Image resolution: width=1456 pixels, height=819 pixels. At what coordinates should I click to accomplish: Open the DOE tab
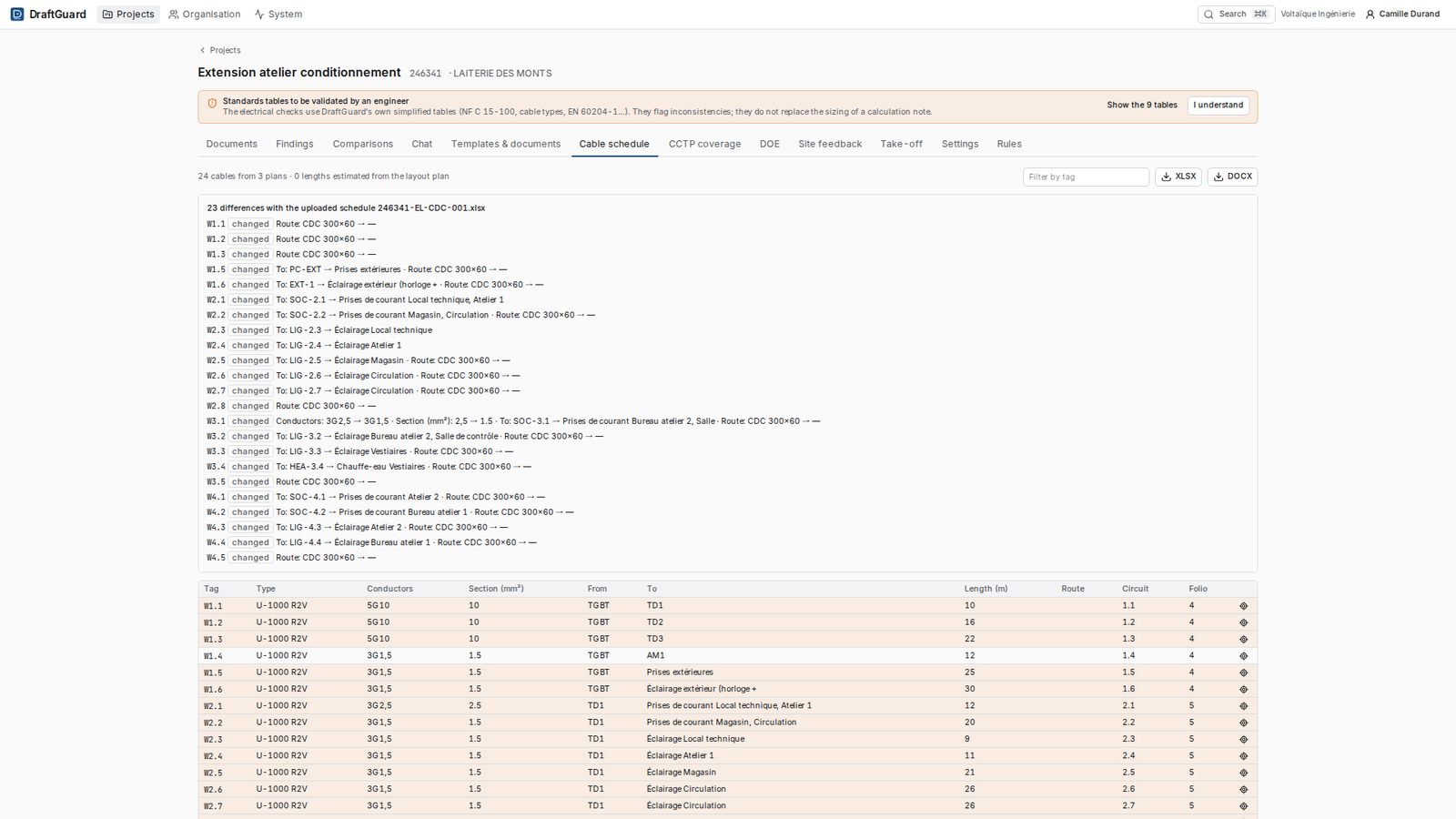770,144
